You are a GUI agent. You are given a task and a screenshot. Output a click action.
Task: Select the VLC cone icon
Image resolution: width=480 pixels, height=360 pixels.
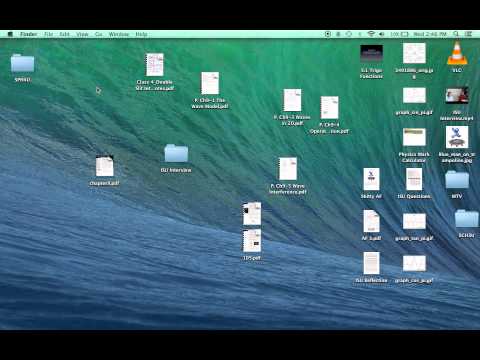pos(457,53)
